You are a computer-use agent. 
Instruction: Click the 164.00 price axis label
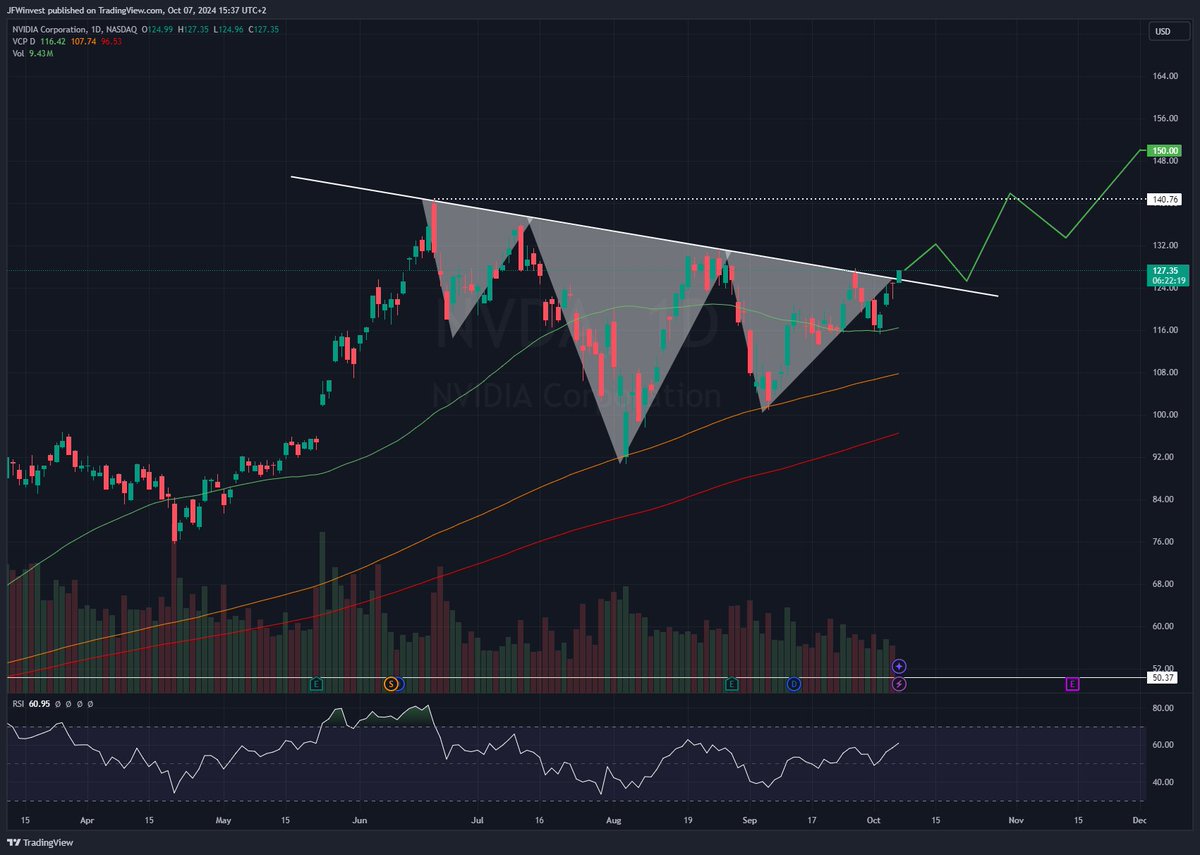click(x=1165, y=76)
